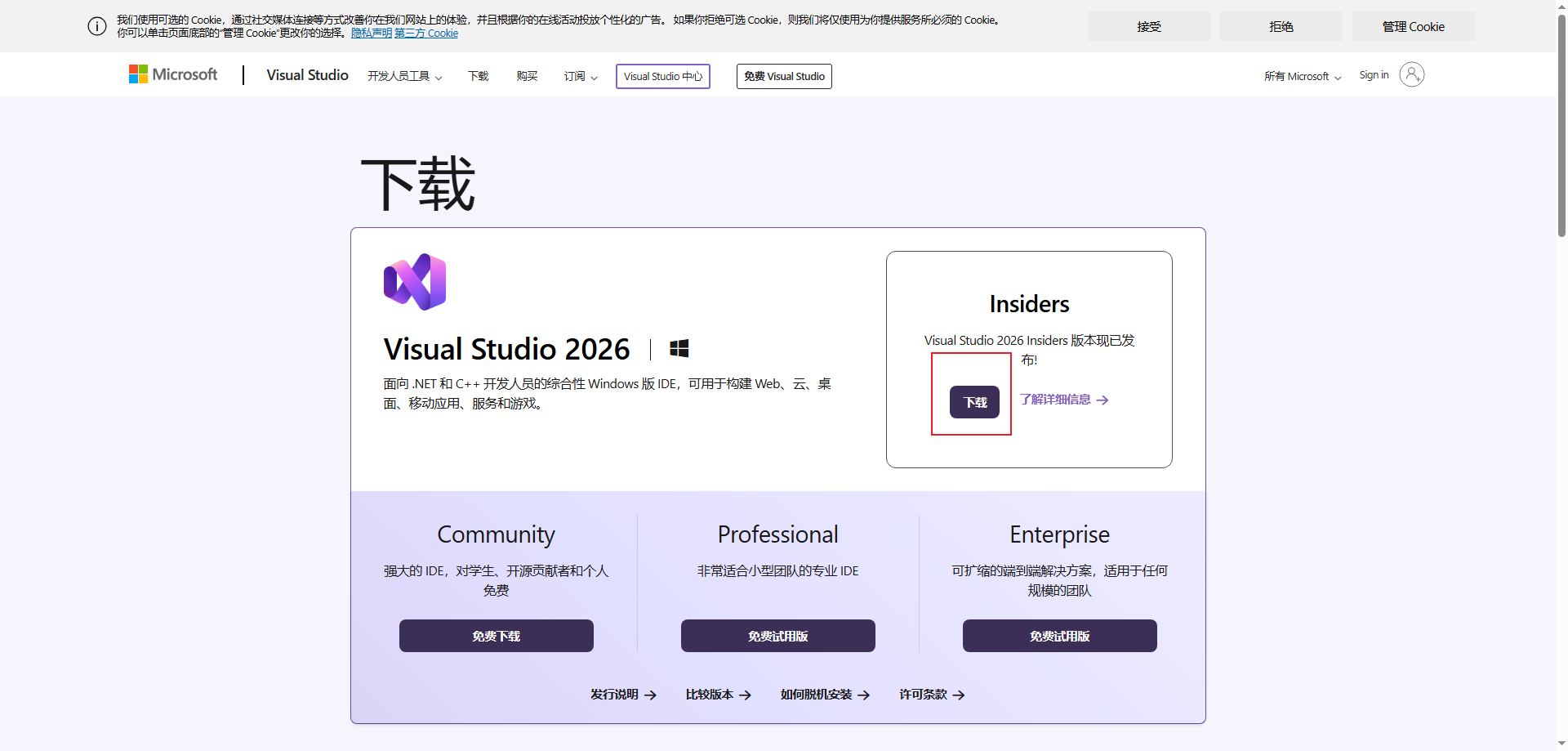Expand the 所有 Microsoft menu
1568x751 pixels.
[1303, 76]
